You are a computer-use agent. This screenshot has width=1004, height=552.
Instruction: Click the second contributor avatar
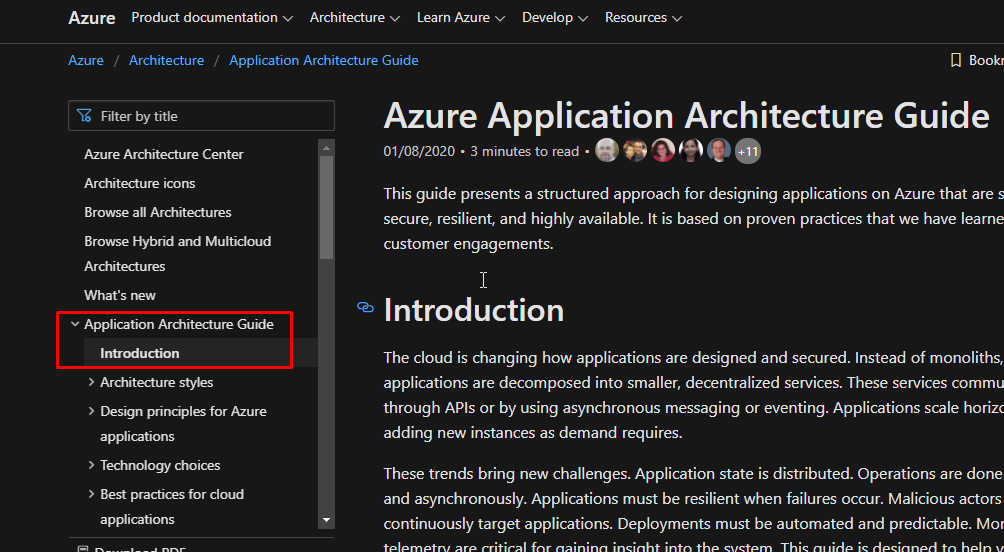coord(634,151)
